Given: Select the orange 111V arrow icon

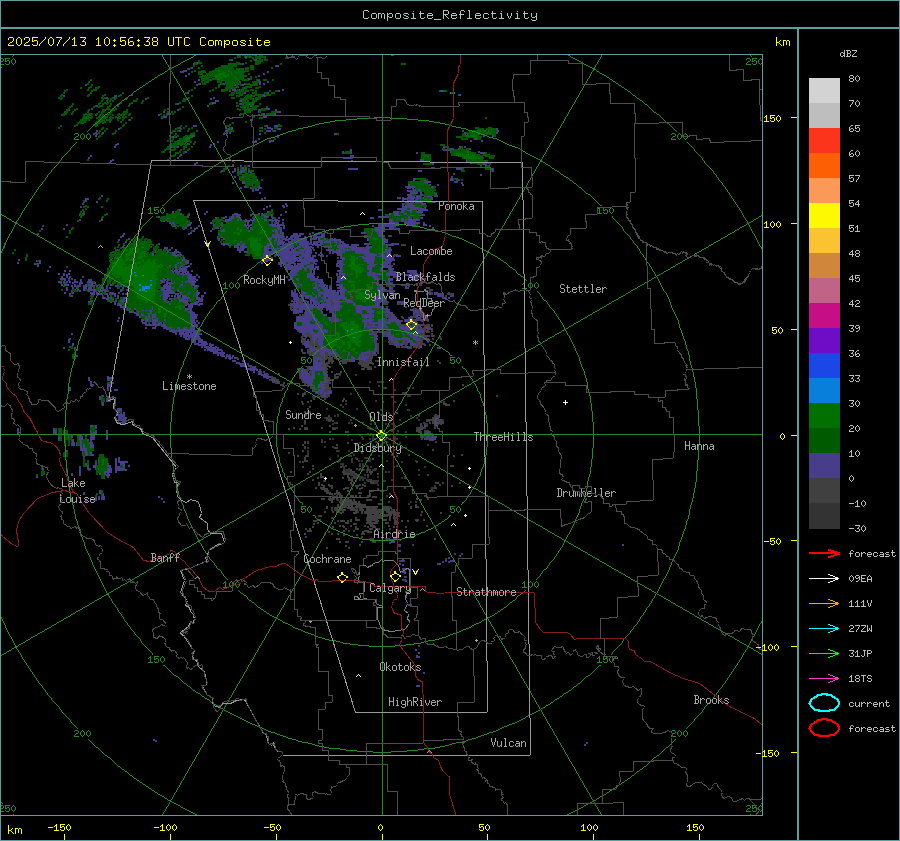Looking at the screenshot, I should pos(824,603).
